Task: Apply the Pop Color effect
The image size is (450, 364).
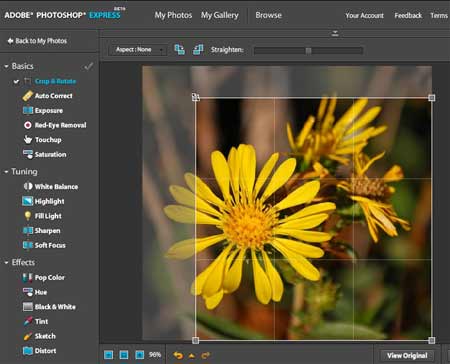Action: pyautogui.click(x=44, y=277)
